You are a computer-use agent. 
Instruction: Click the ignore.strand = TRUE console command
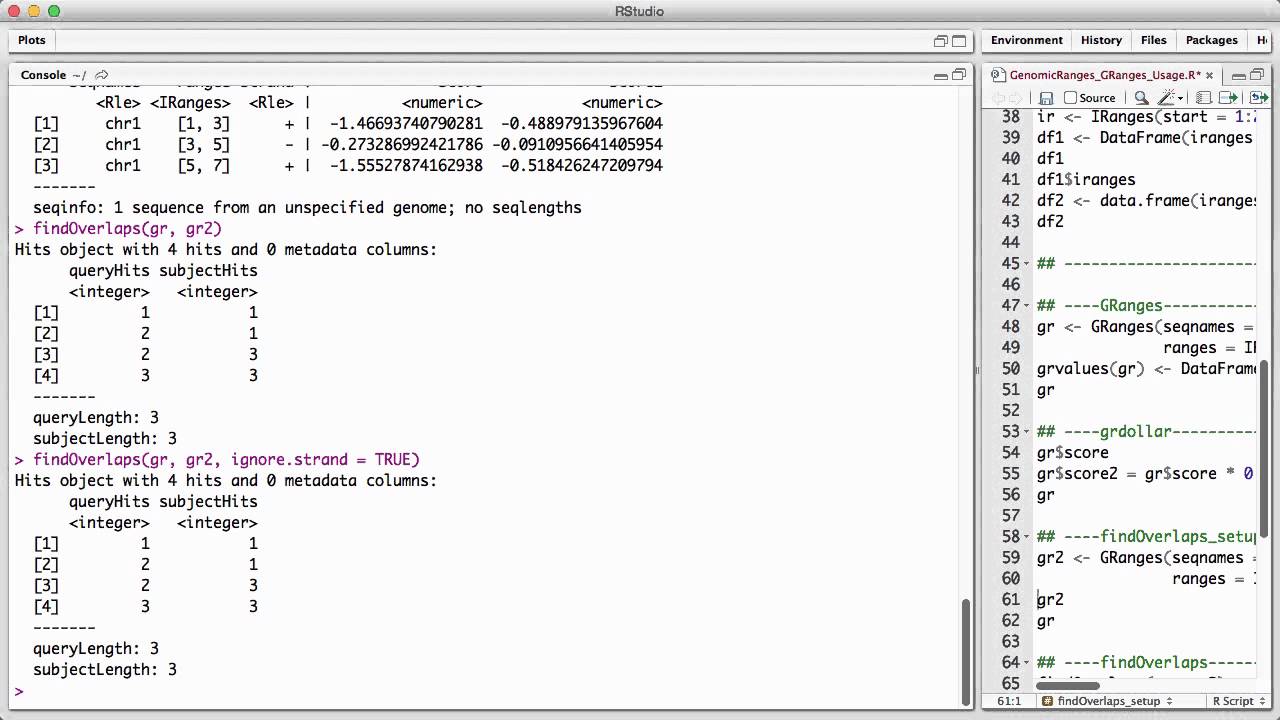(226, 460)
